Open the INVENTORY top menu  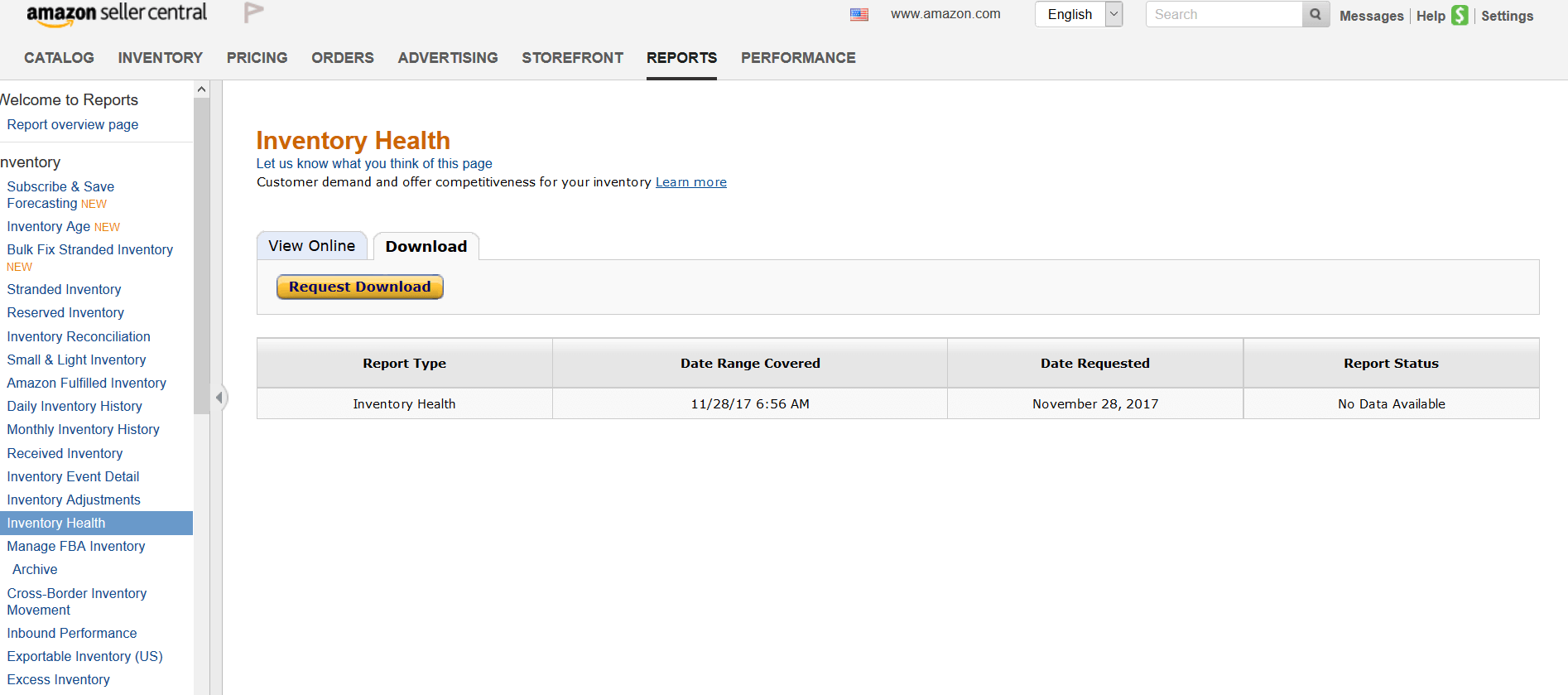[161, 58]
